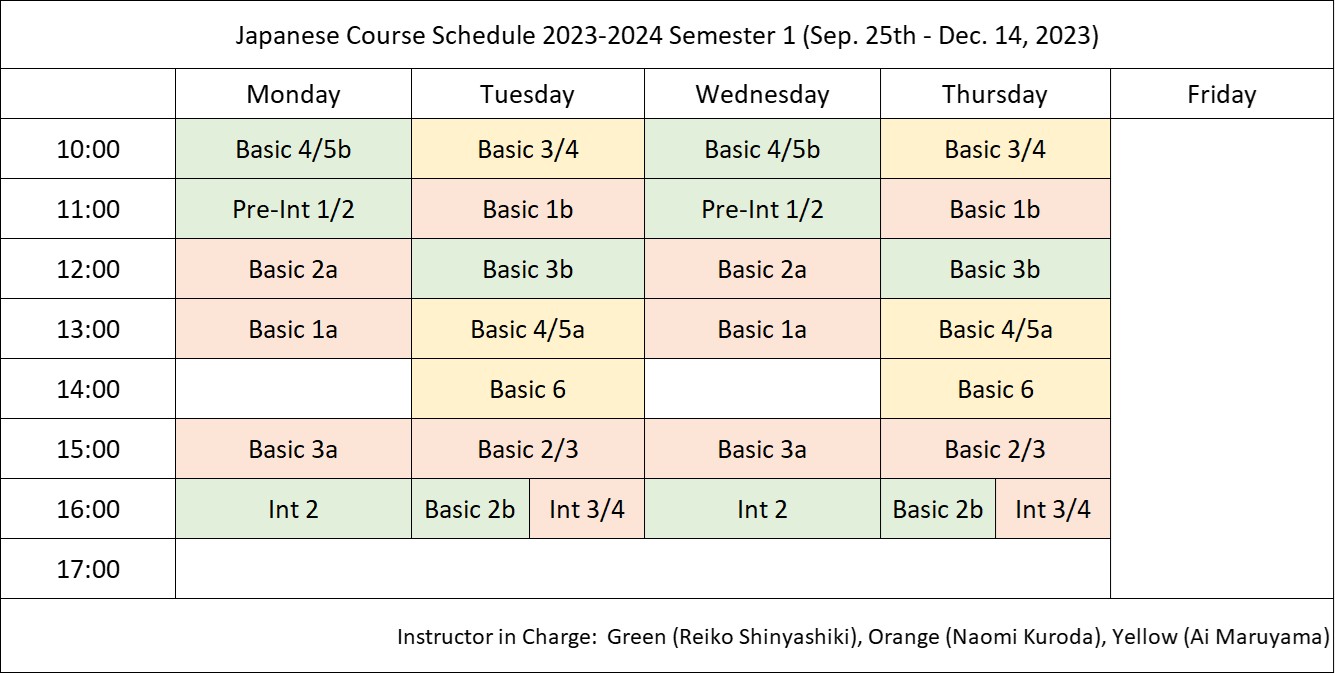Select the Tuesday column header

pos(527,94)
